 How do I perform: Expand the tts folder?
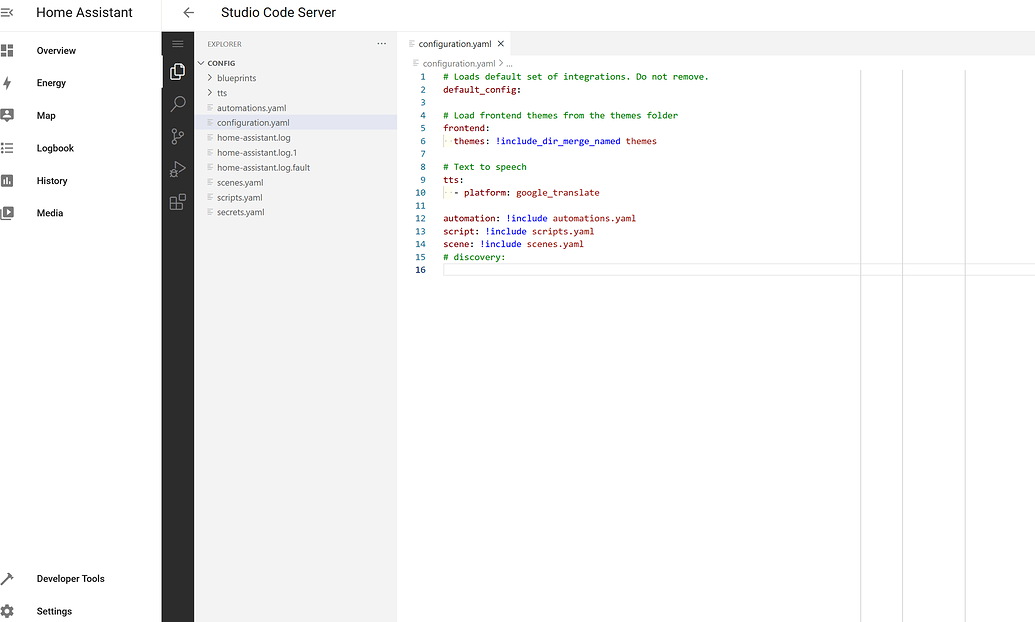coord(222,93)
